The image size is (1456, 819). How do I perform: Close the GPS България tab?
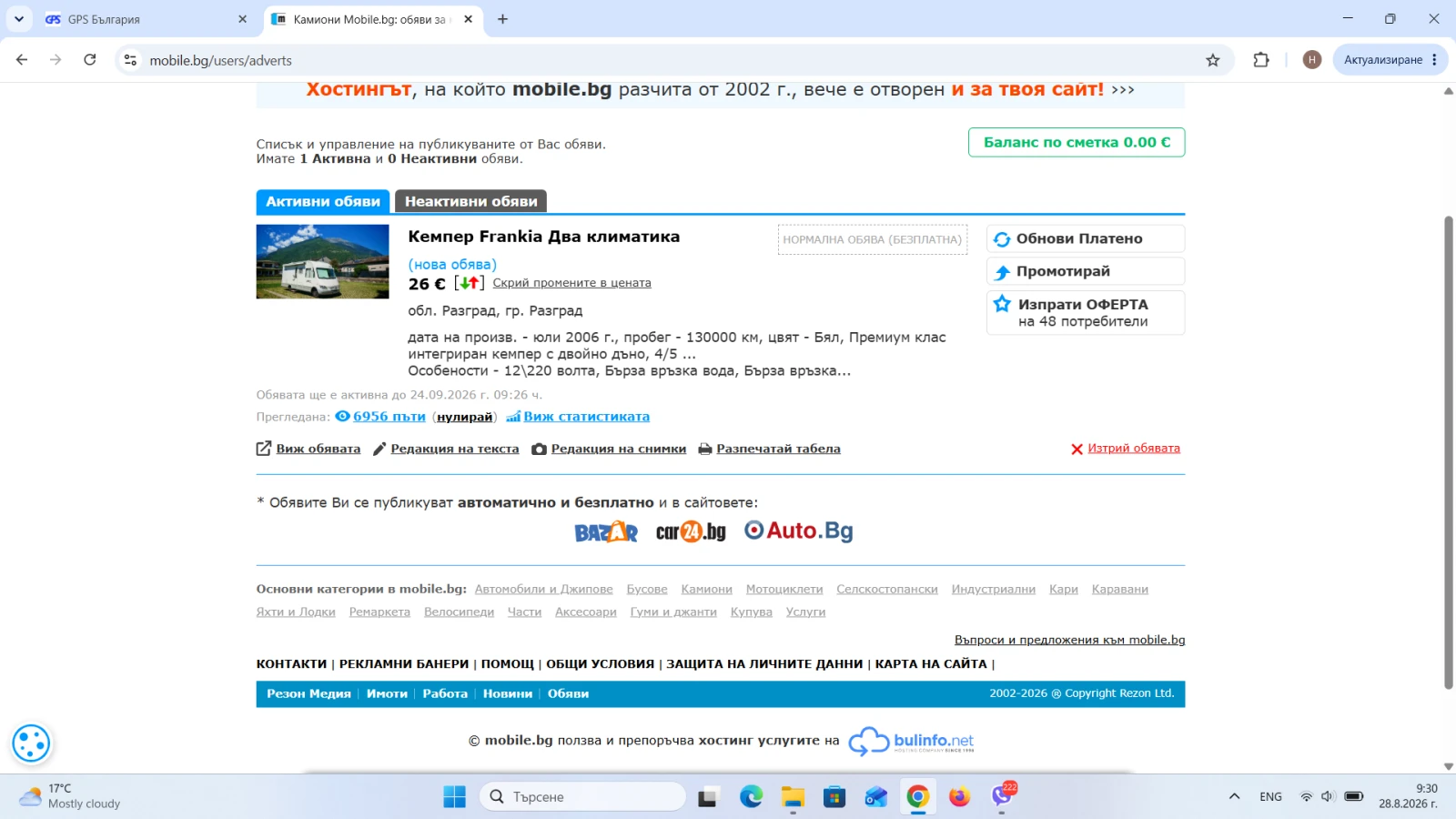242,19
